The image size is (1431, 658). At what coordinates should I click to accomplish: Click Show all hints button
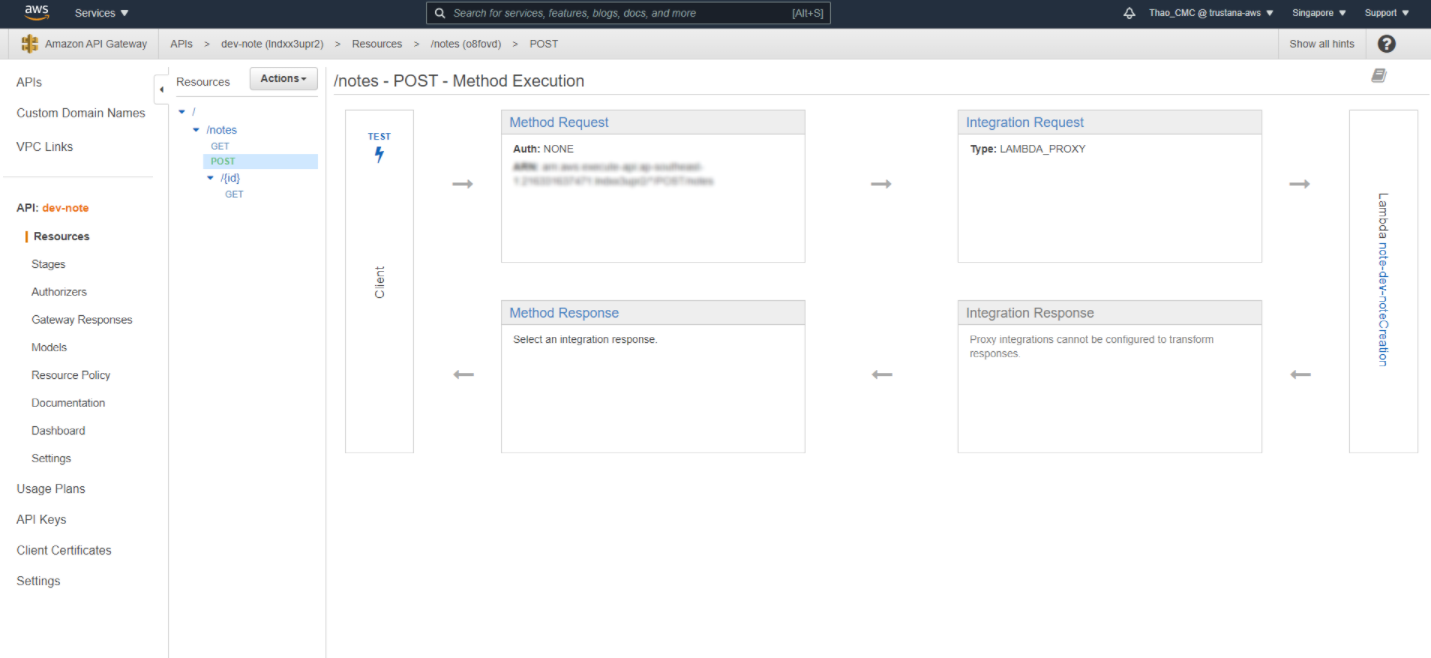point(1321,44)
